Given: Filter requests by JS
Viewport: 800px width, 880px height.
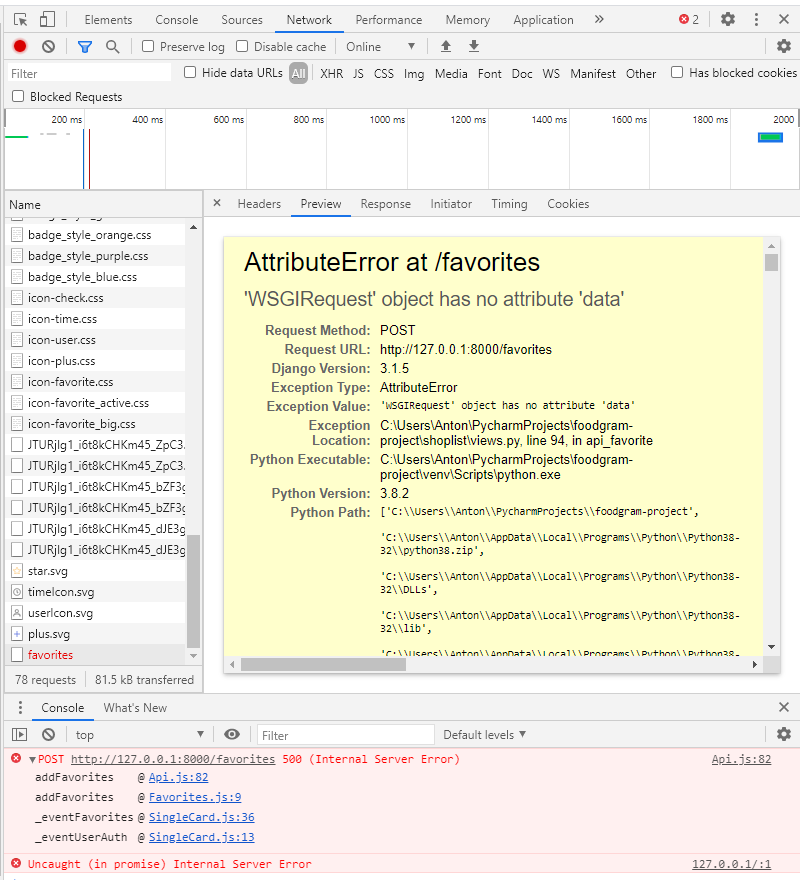Looking at the screenshot, I should click(x=358, y=74).
